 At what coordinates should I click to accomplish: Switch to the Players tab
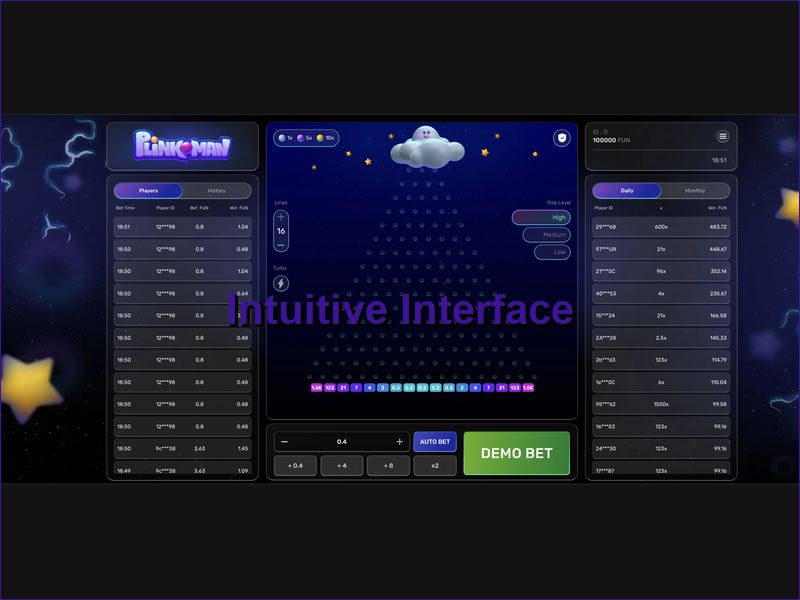pos(148,190)
